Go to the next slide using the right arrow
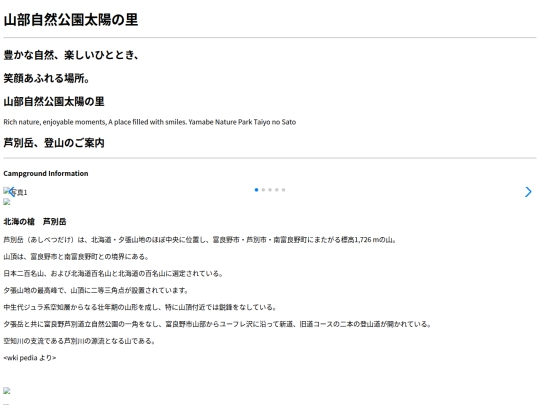540x405 pixels. point(528,192)
